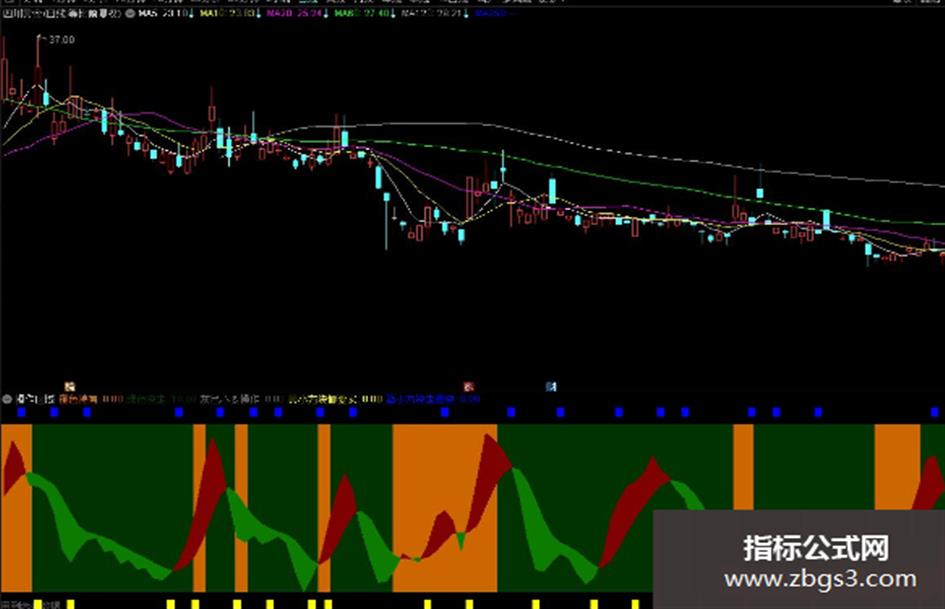Open the red event marker under the candlesticks
Image resolution: width=945 pixels, height=609 pixels.
[x=468, y=387]
